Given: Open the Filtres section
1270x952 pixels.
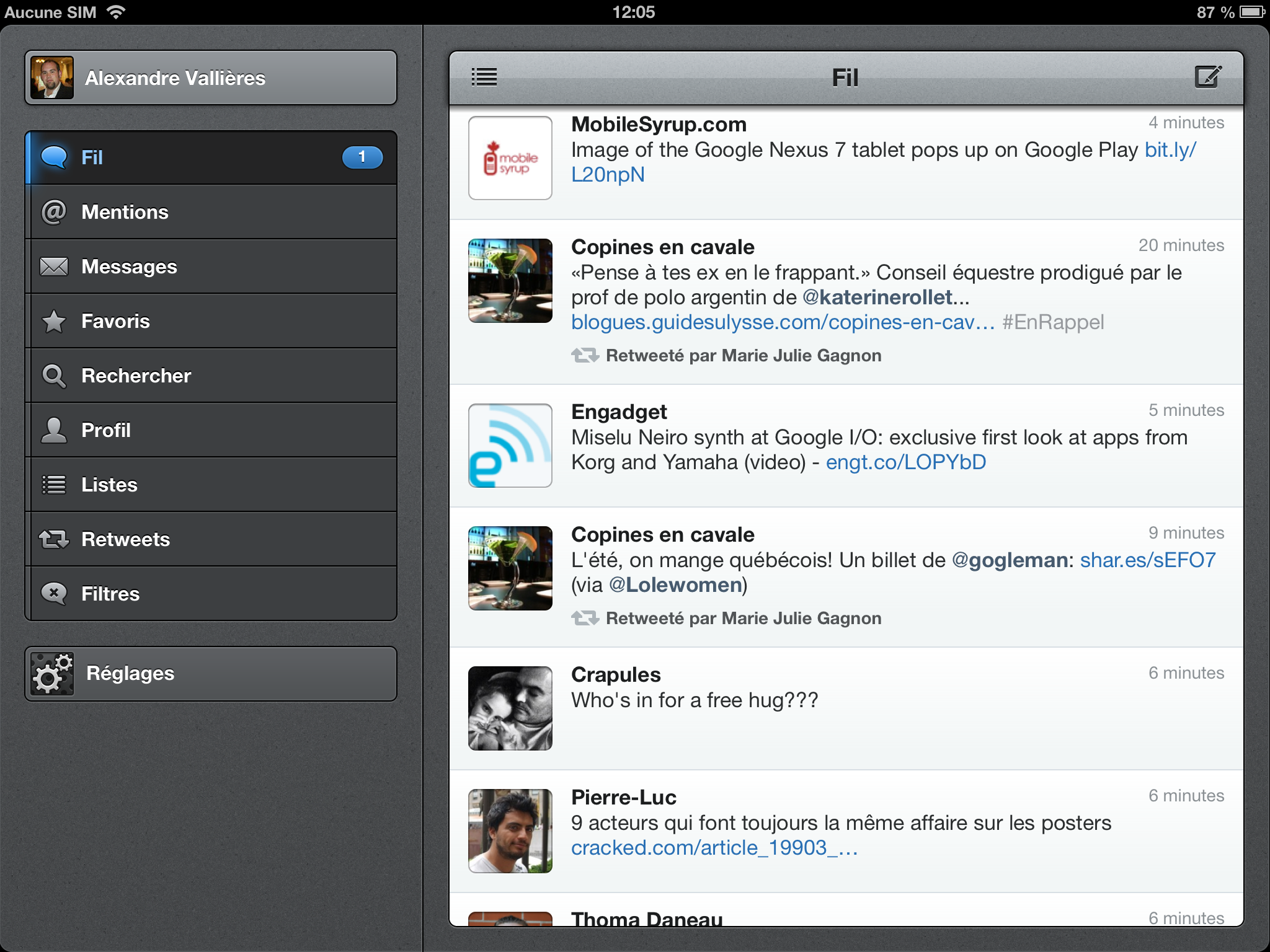Looking at the screenshot, I should [x=211, y=594].
